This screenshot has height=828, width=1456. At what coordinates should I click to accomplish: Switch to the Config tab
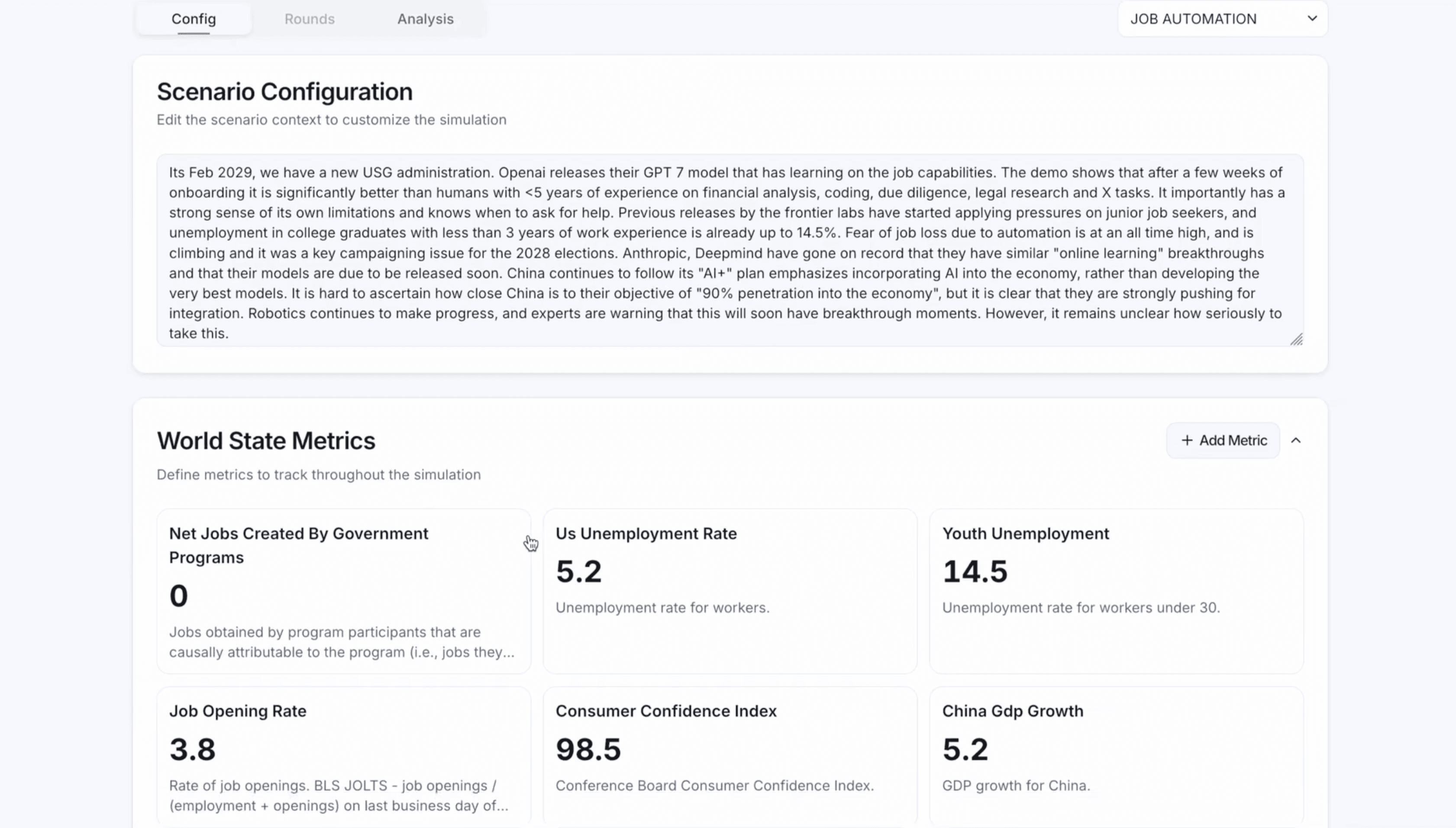(194, 19)
